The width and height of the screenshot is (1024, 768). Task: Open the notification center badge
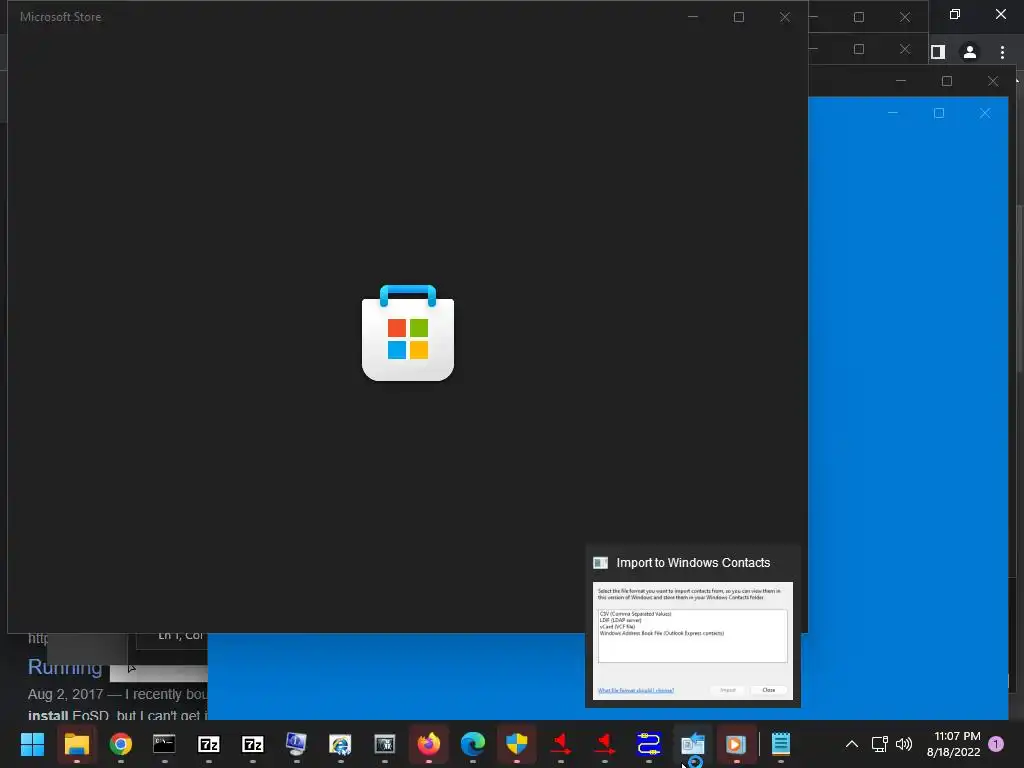coord(996,744)
